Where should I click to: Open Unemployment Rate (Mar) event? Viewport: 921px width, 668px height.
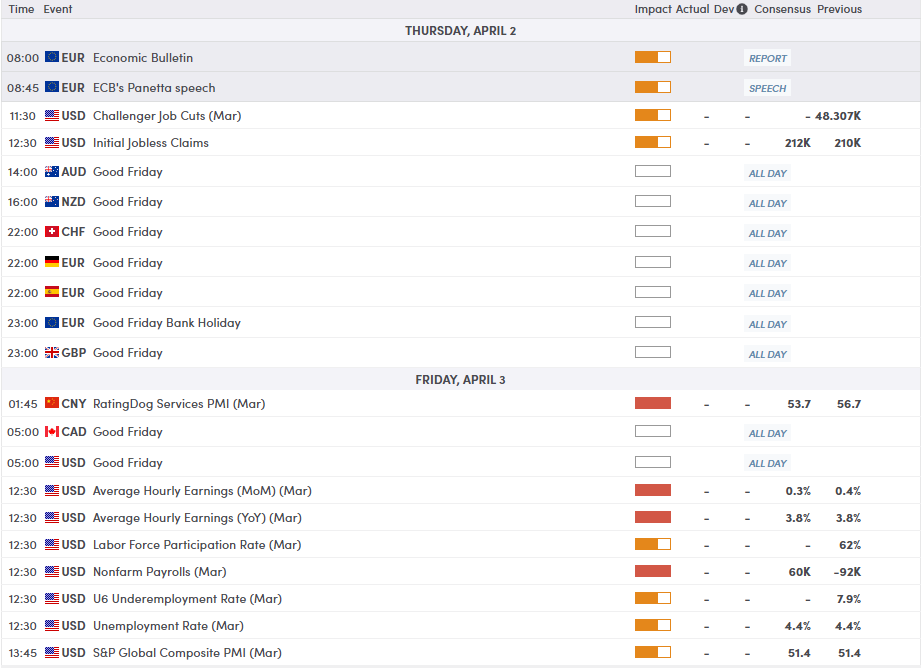(168, 626)
